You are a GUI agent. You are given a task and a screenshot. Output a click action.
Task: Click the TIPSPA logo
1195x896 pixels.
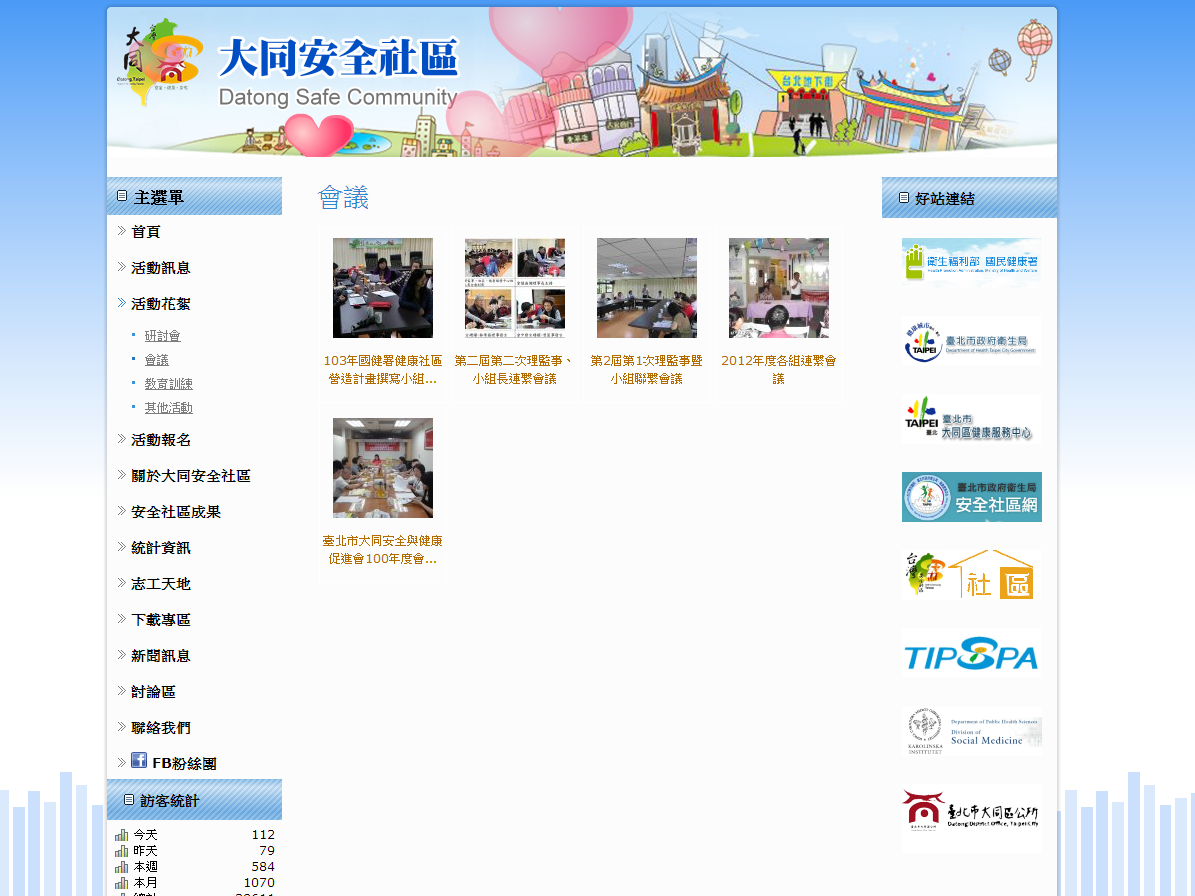(x=971, y=655)
